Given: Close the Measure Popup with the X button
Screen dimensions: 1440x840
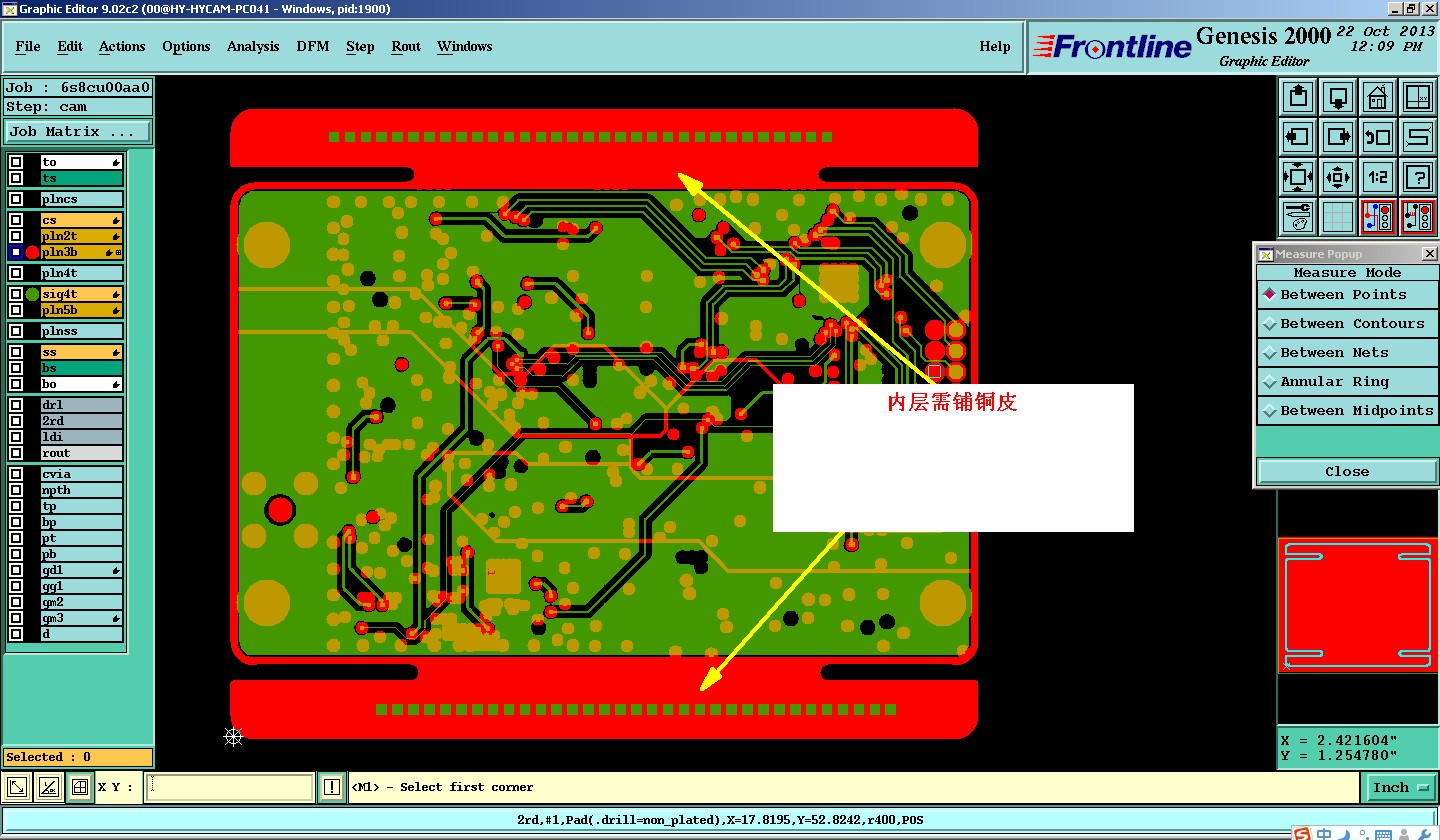Looking at the screenshot, I should pos(1429,254).
